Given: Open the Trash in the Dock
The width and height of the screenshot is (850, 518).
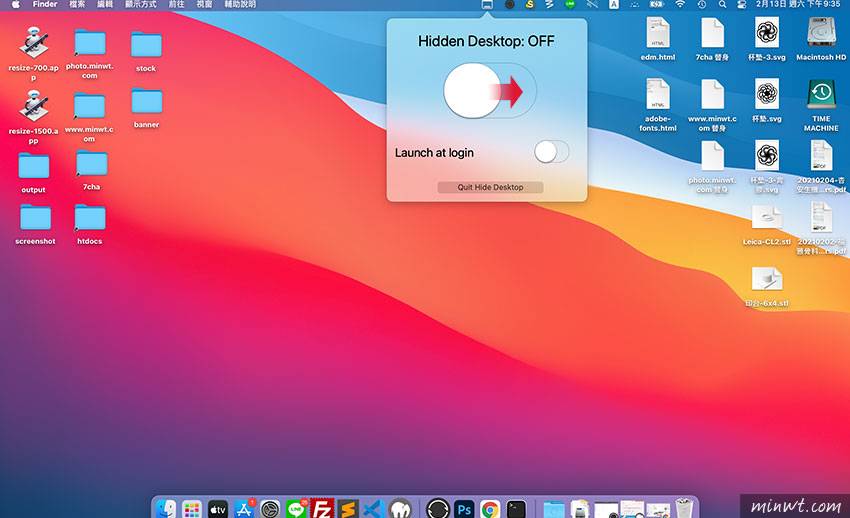Looking at the screenshot, I should (684, 508).
